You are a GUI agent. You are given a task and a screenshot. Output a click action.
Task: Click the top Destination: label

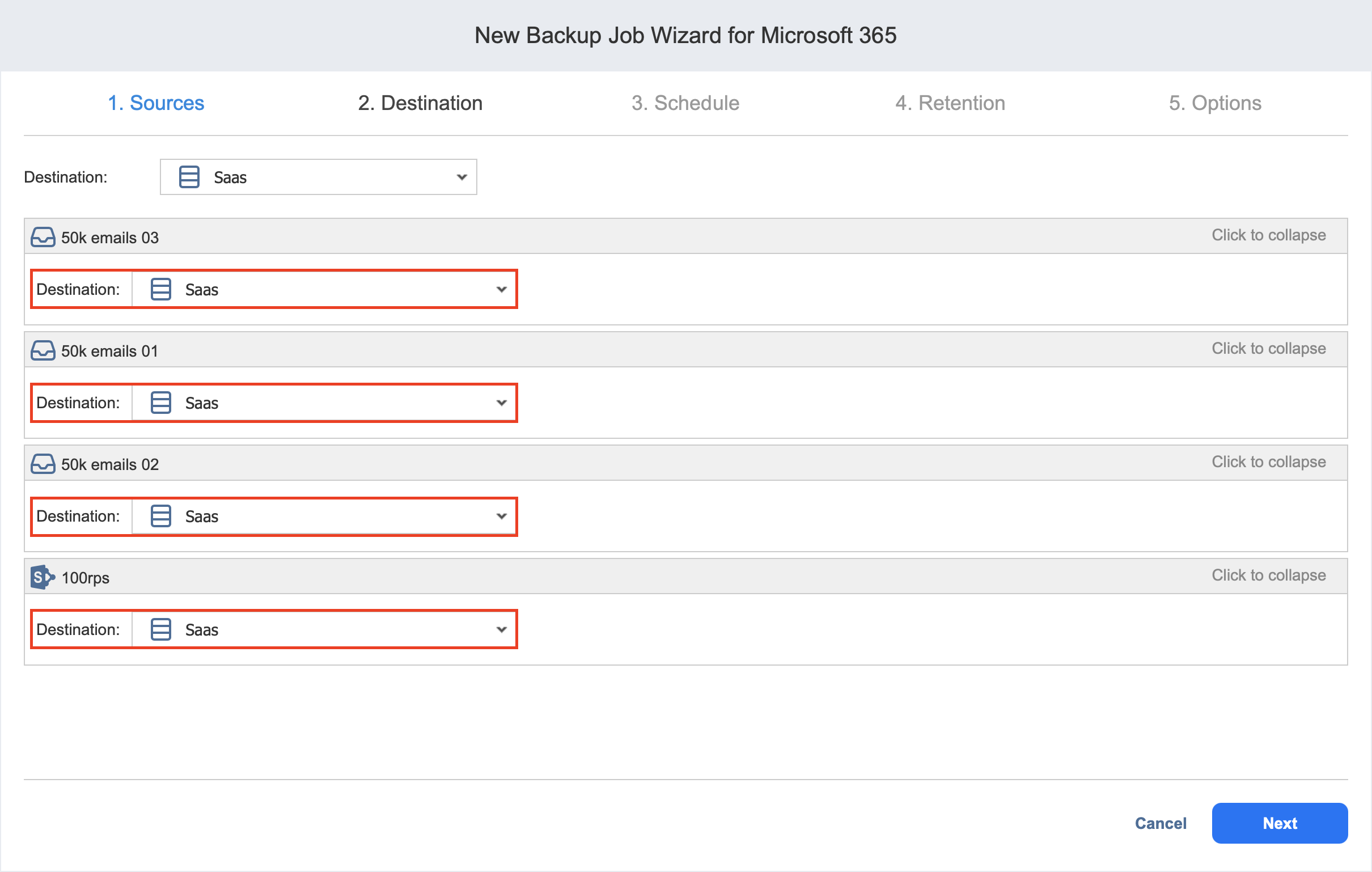[x=66, y=177]
